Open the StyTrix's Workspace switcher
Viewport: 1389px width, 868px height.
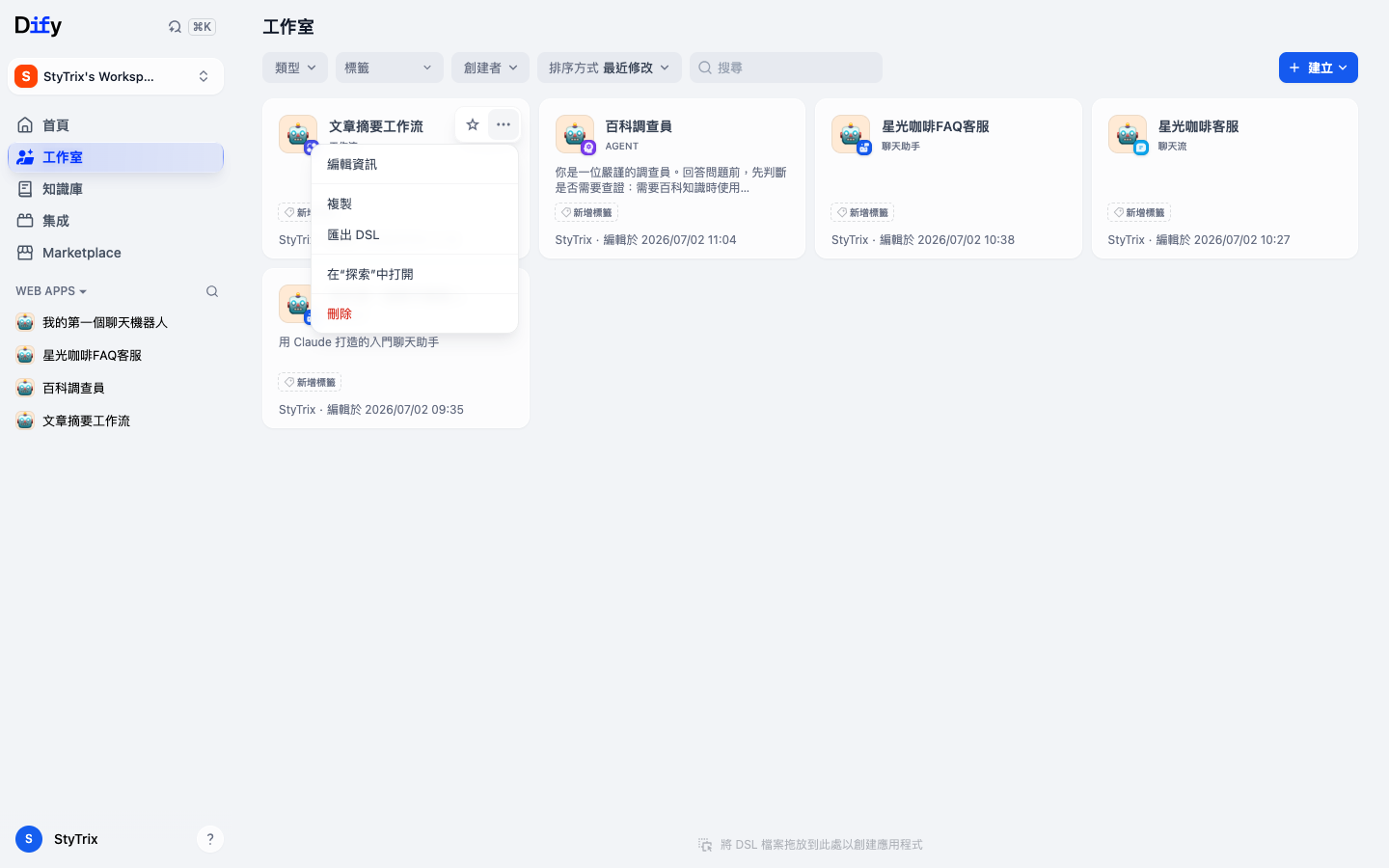tap(116, 76)
